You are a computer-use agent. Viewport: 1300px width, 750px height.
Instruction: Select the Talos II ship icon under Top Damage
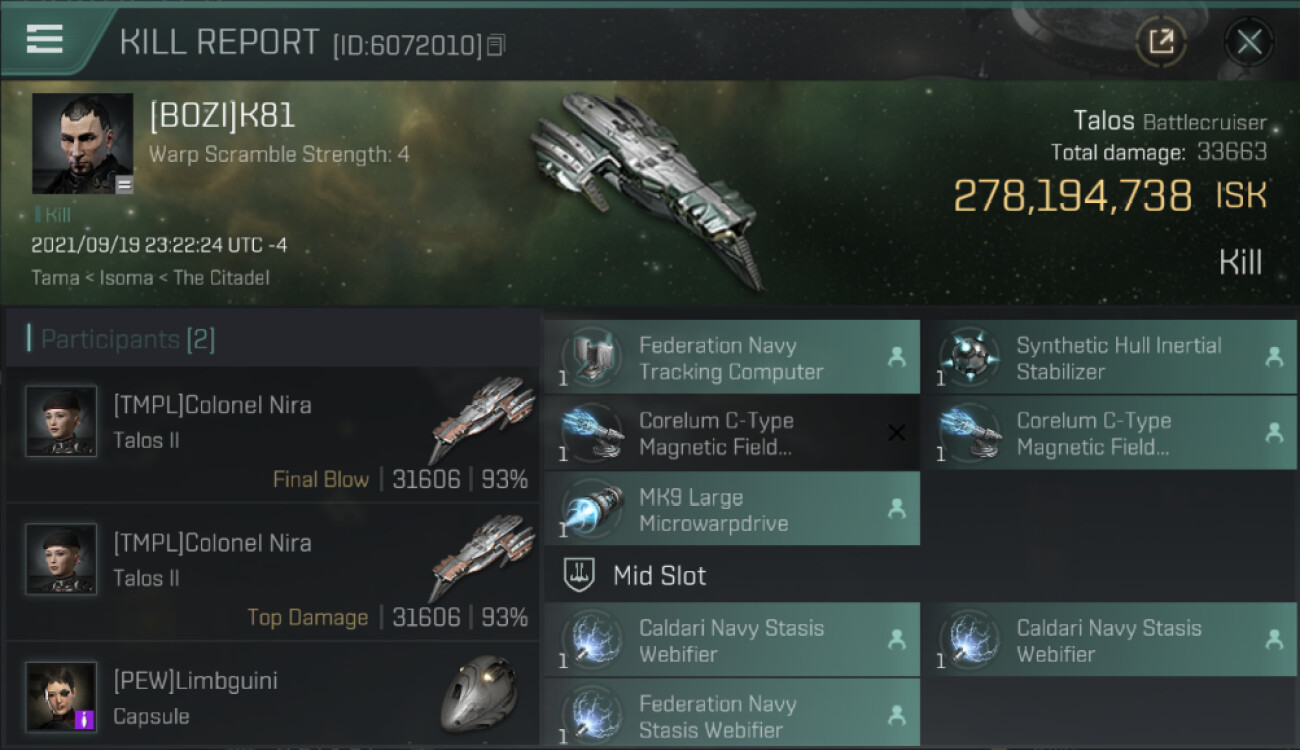481,557
